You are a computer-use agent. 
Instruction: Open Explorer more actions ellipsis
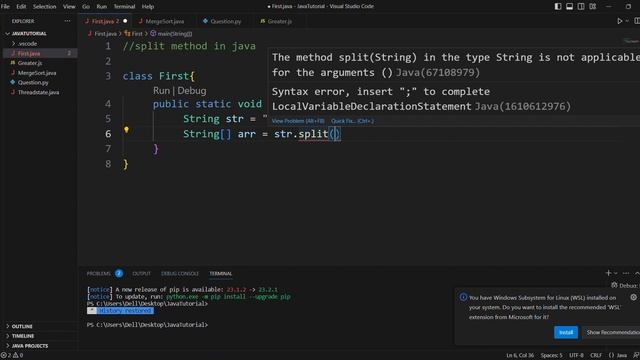[67, 21]
